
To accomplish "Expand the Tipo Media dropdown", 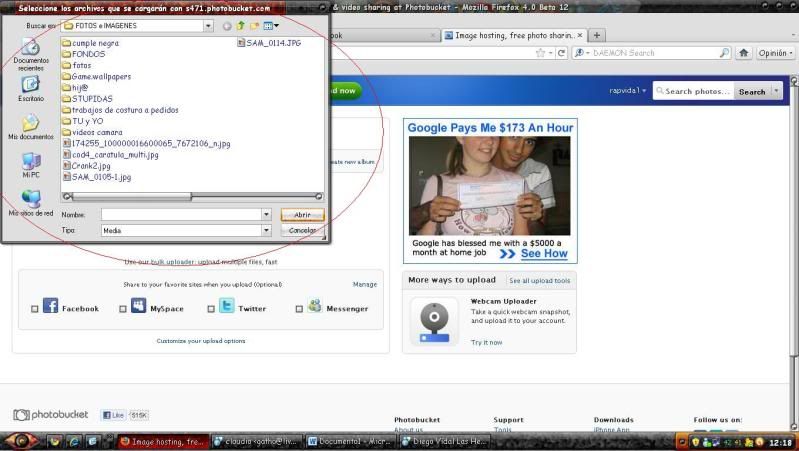I will click(266, 231).
